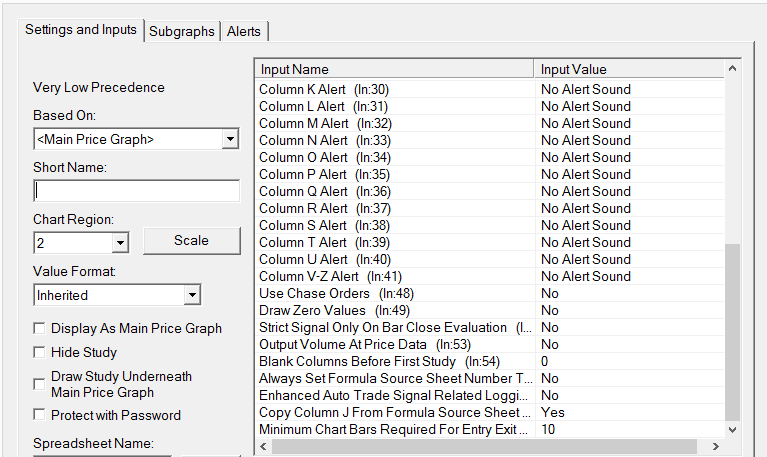Image resolution: width=767 pixels, height=457 pixels.
Task: Click the horizontal scroll left arrow
Action: click(265, 446)
